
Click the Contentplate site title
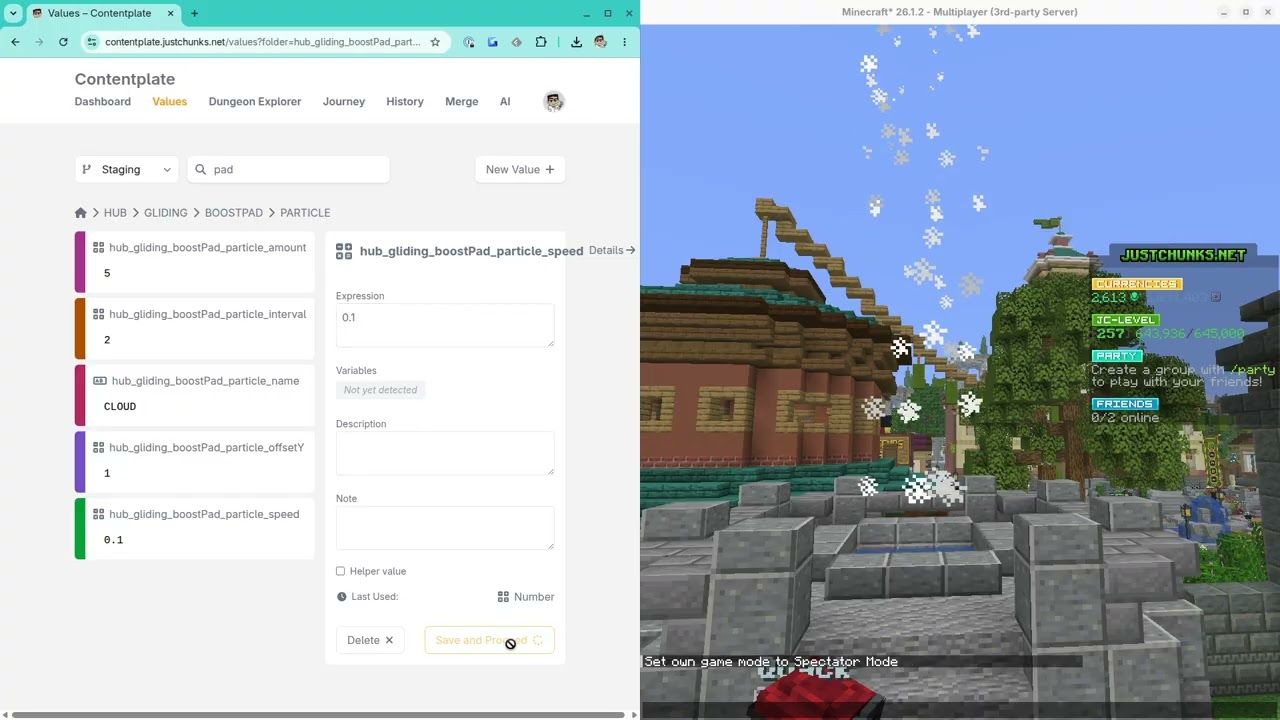[x=125, y=79]
